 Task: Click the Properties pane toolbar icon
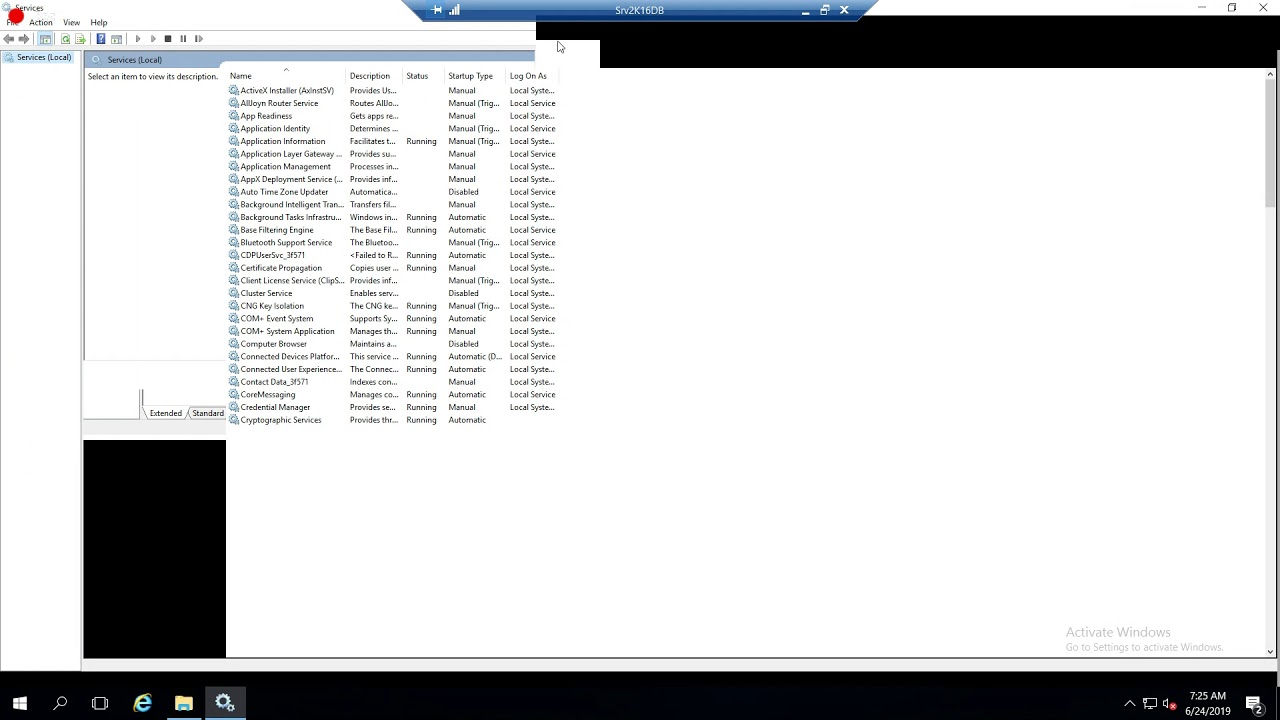click(x=116, y=39)
